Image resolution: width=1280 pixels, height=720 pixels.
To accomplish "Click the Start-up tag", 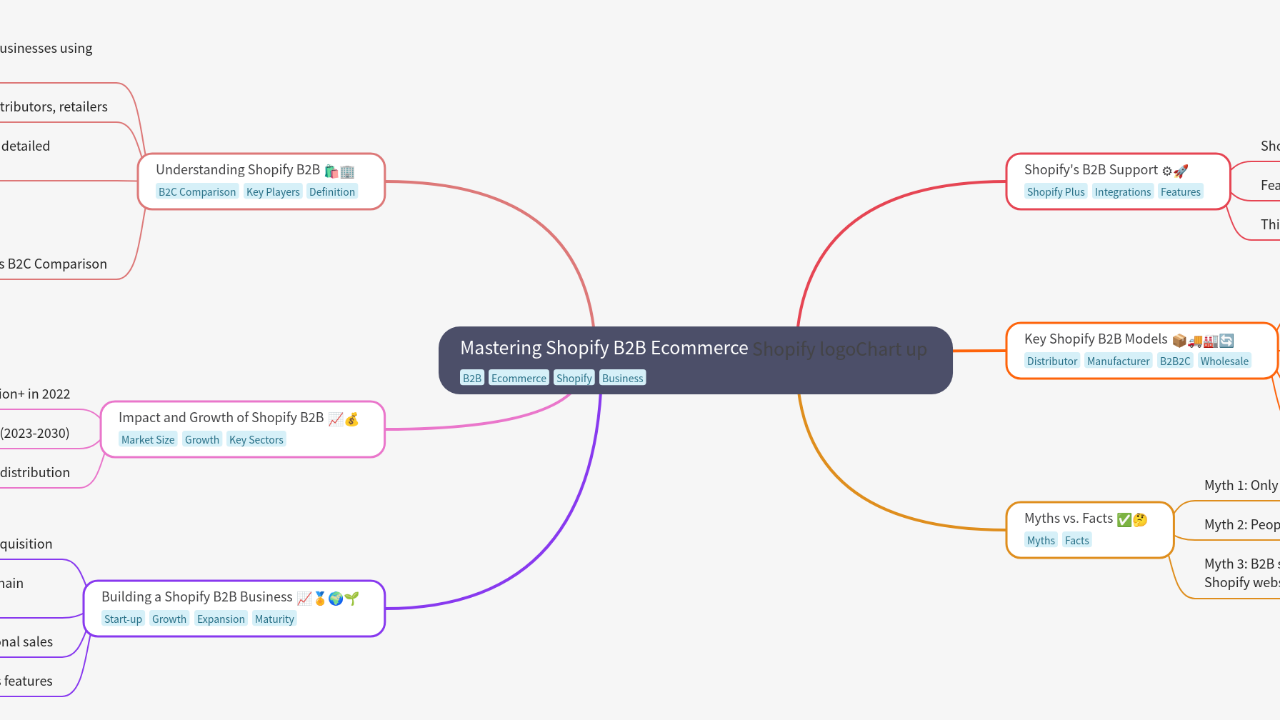I will coord(123,619).
